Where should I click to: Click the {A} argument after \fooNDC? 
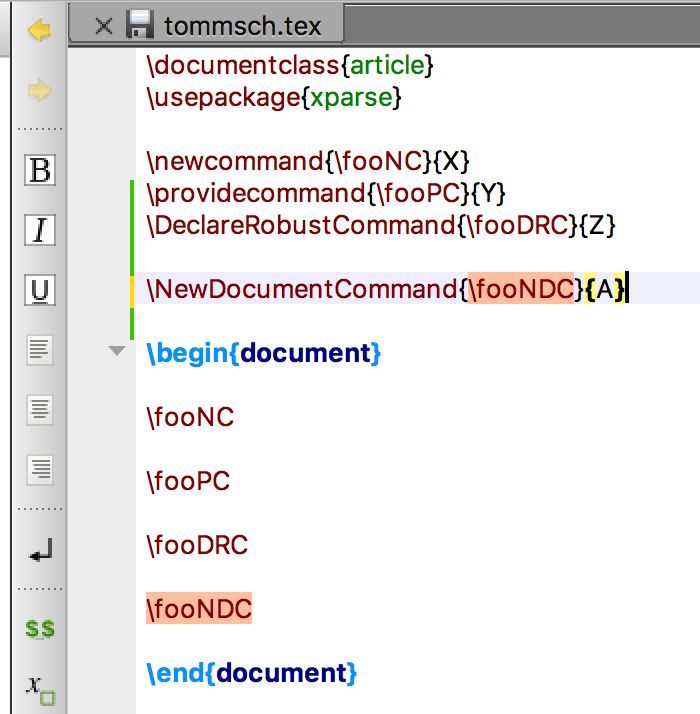pyautogui.click(x=604, y=289)
